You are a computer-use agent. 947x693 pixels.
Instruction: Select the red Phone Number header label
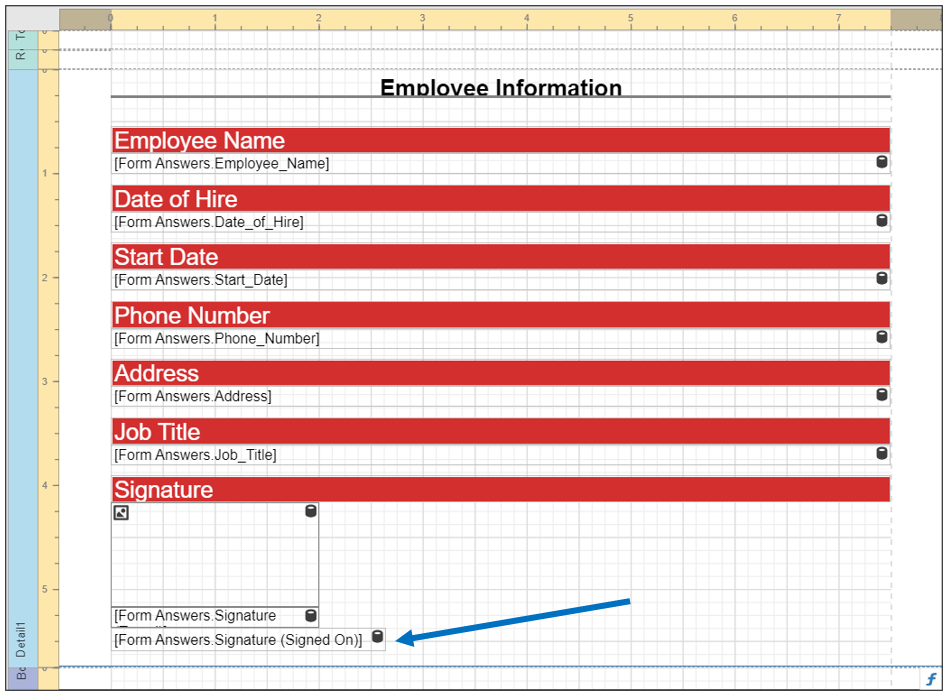(501, 315)
